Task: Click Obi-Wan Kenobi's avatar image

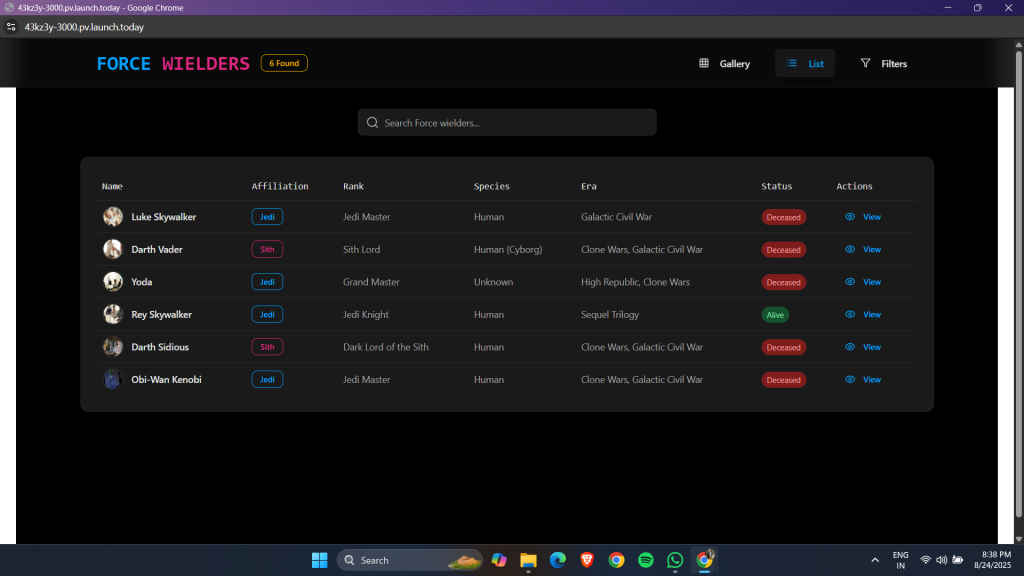Action: pos(113,380)
